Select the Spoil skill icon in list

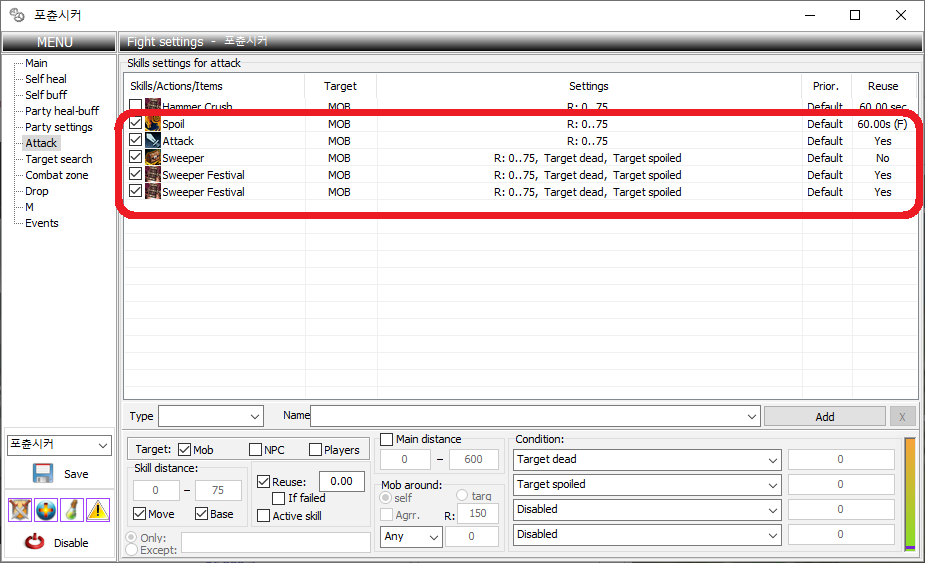[x=153, y=124]
